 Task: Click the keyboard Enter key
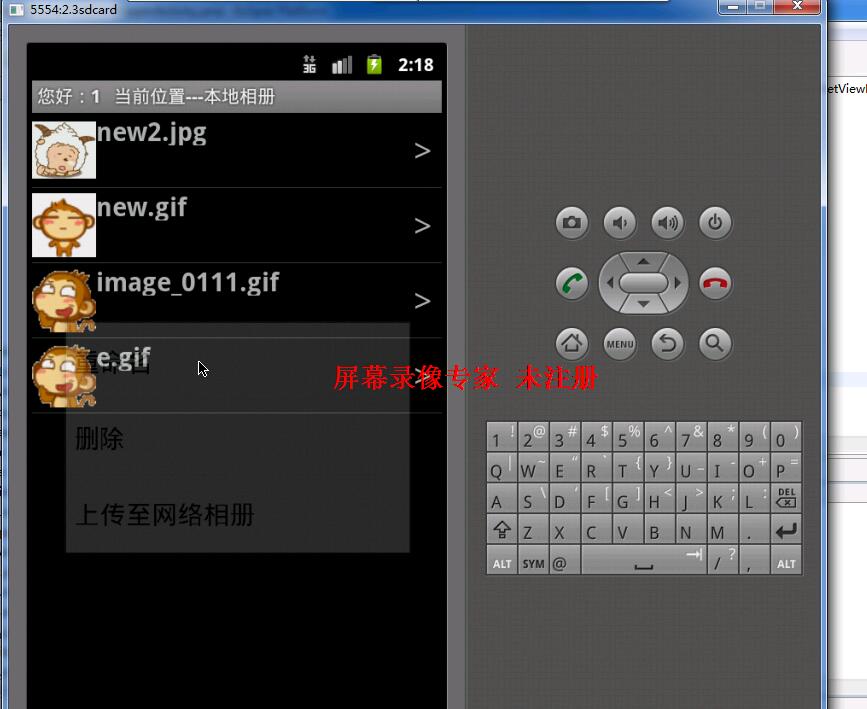(786, 529)
